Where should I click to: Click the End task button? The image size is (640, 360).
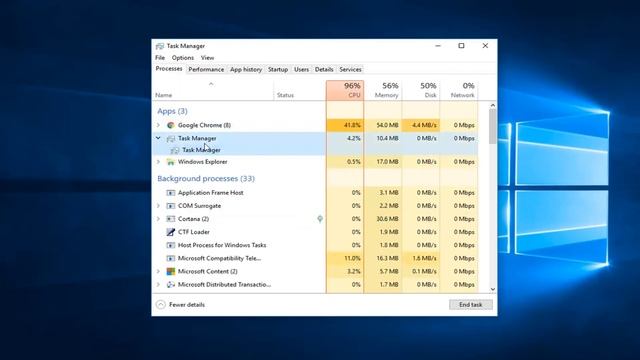(x=471, y=304)
